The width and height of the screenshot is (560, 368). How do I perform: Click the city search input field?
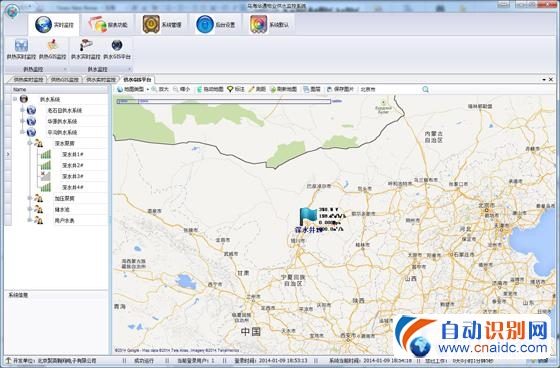389,89
